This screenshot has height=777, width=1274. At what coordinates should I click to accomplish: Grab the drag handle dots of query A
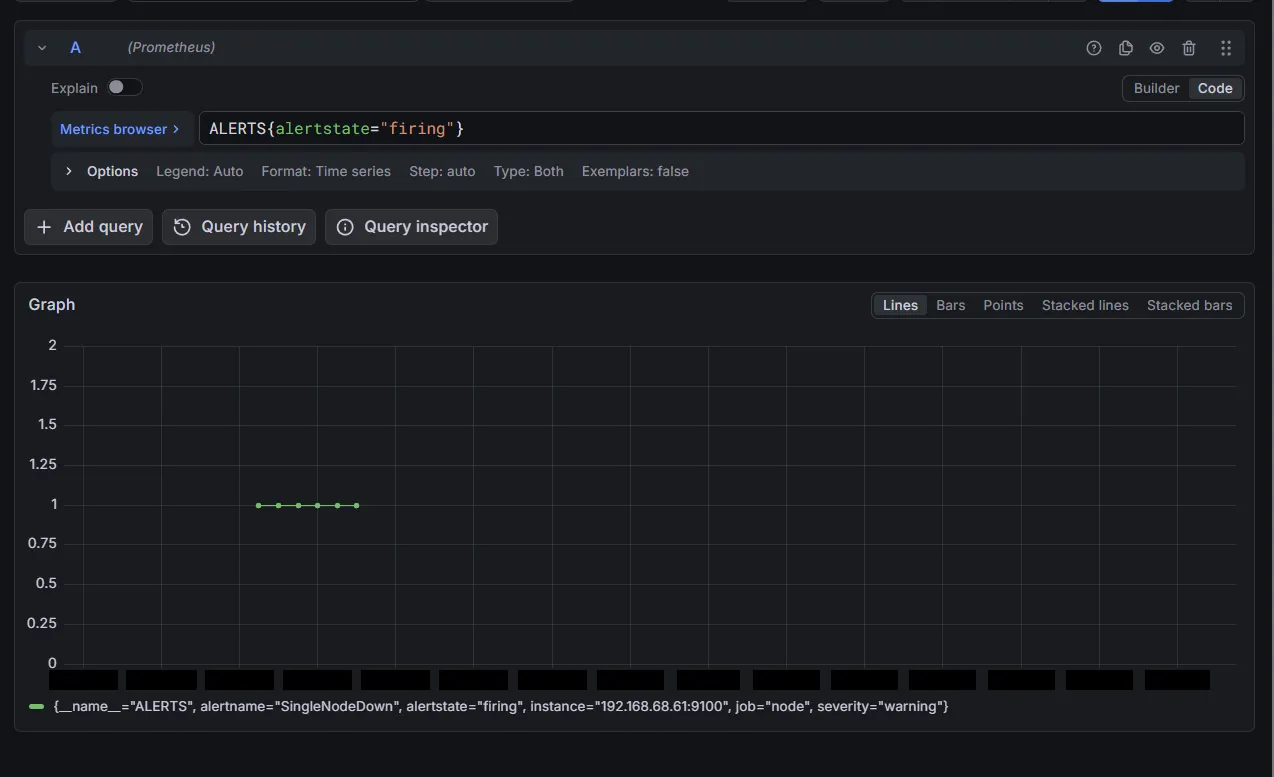tap(1226, 48)
